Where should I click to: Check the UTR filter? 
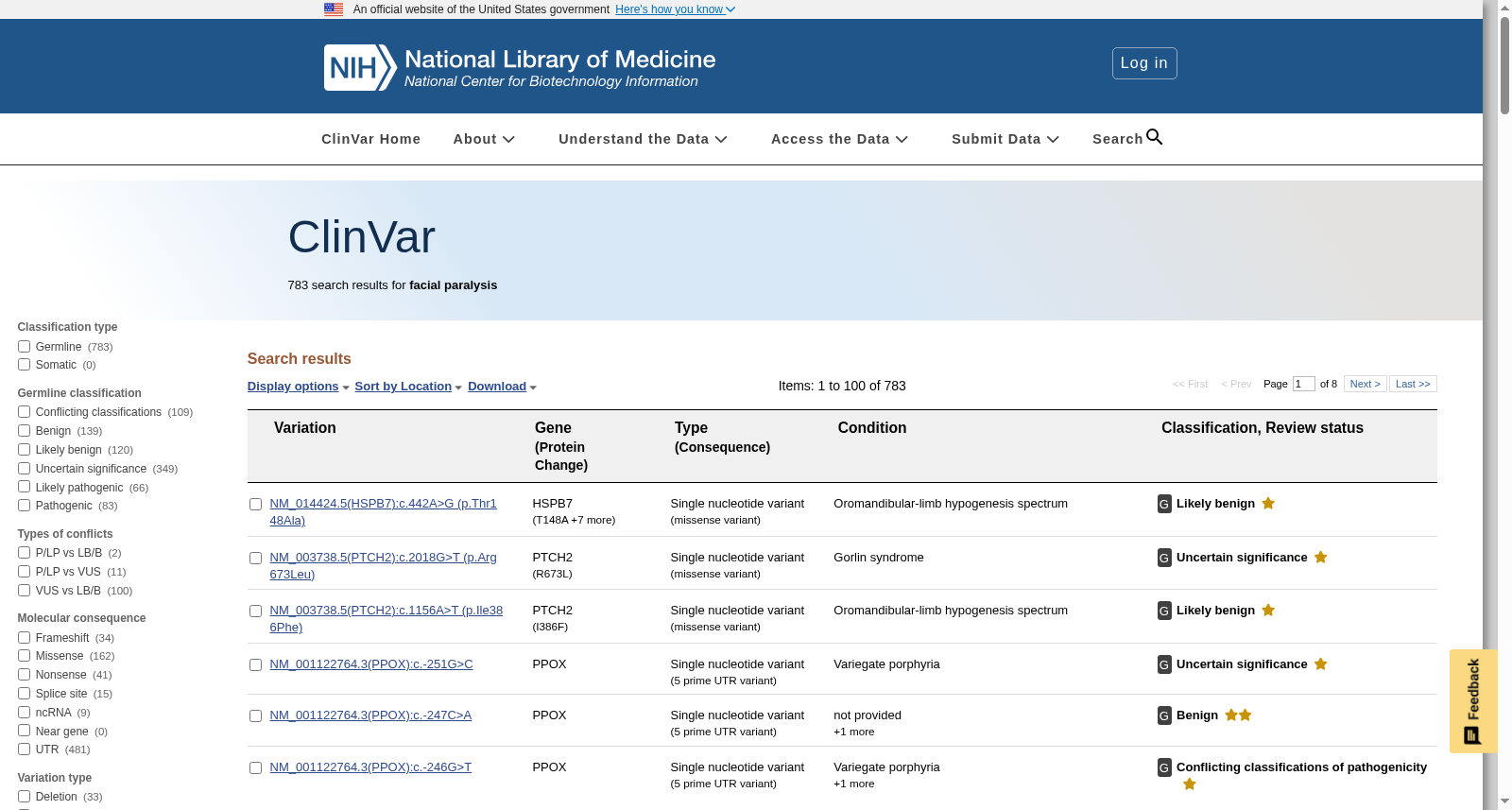tap(24, 750)
